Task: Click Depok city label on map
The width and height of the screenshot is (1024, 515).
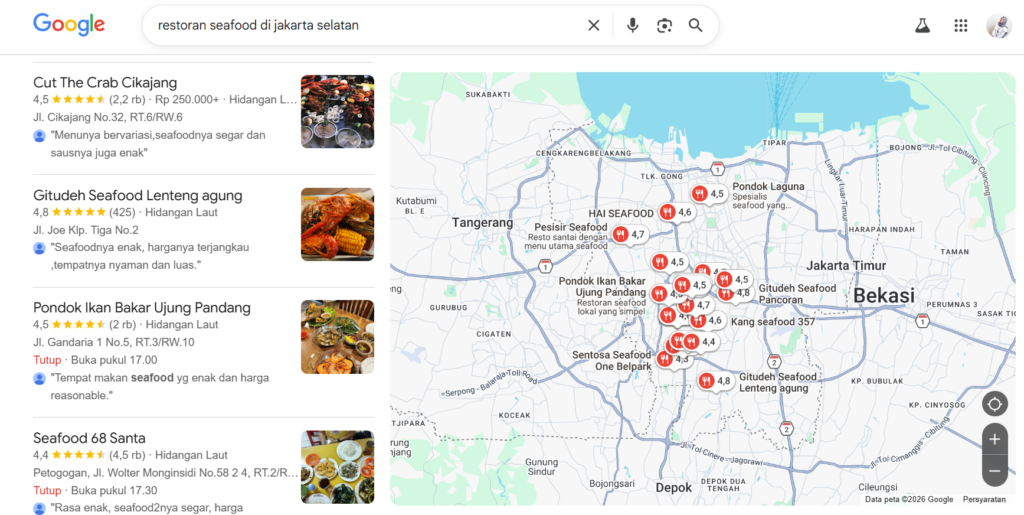Action: coord(673,488)
